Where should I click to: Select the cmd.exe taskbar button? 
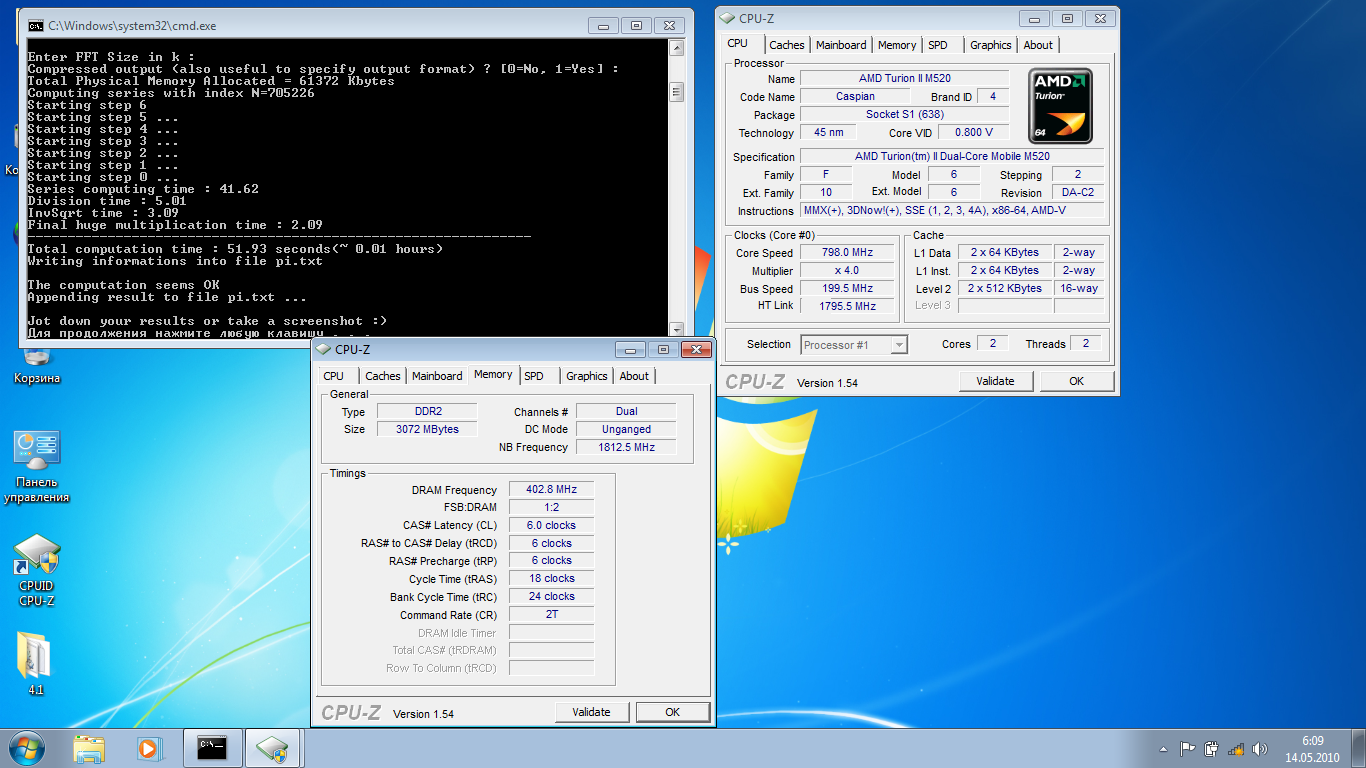(212, 748)
